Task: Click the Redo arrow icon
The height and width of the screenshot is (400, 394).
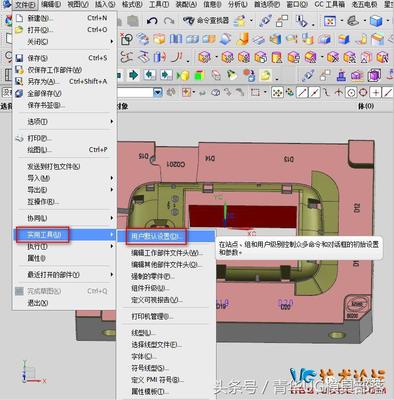Action: [x=169, y=21]
